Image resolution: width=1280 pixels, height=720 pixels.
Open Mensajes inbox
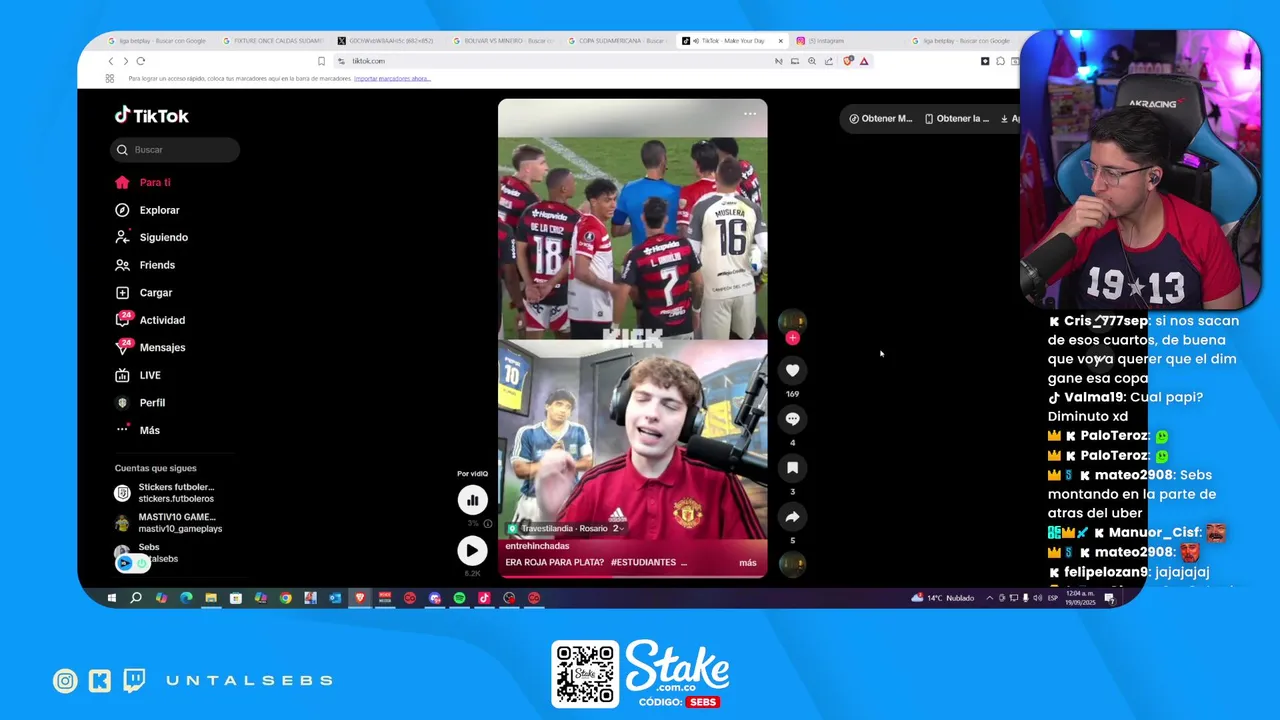150,347
